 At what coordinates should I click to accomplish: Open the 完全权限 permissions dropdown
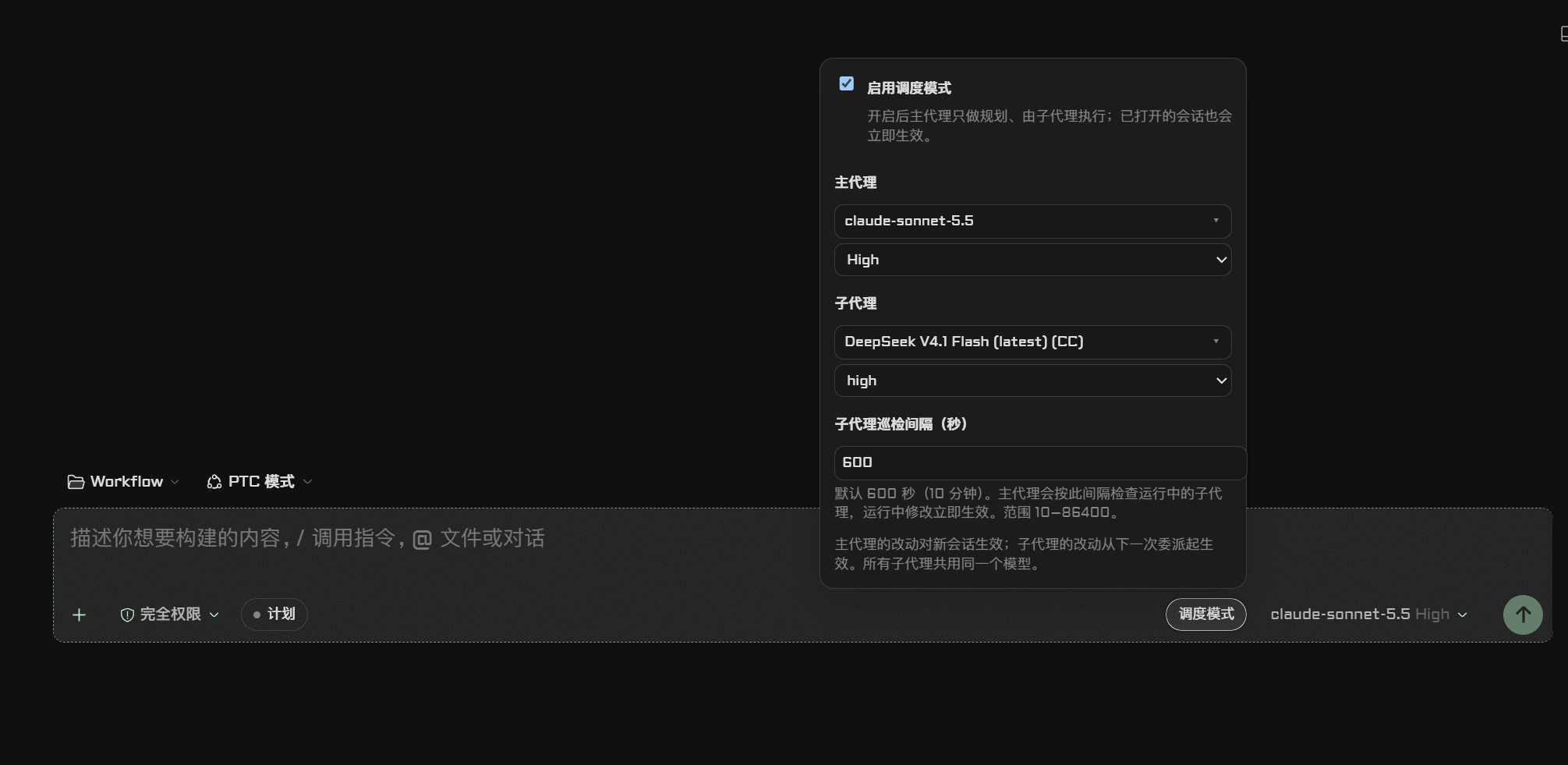[x=169, y=614]
